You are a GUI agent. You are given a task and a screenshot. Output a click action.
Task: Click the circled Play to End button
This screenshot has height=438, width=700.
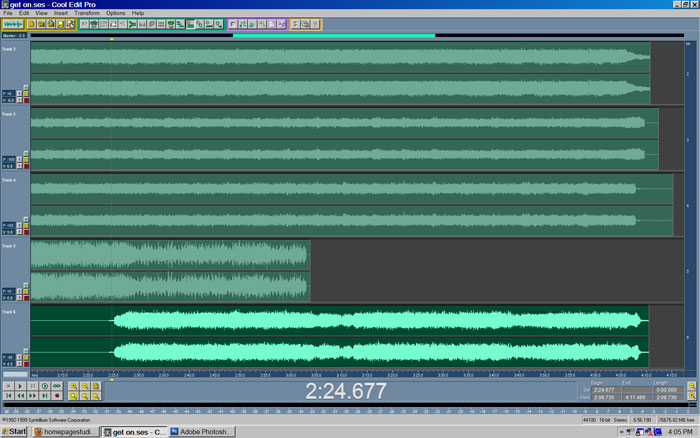coord(44,386)
